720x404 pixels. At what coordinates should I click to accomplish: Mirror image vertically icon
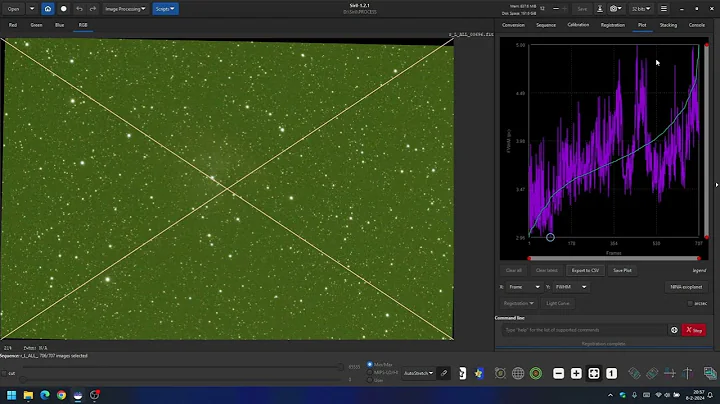(687, 373)
